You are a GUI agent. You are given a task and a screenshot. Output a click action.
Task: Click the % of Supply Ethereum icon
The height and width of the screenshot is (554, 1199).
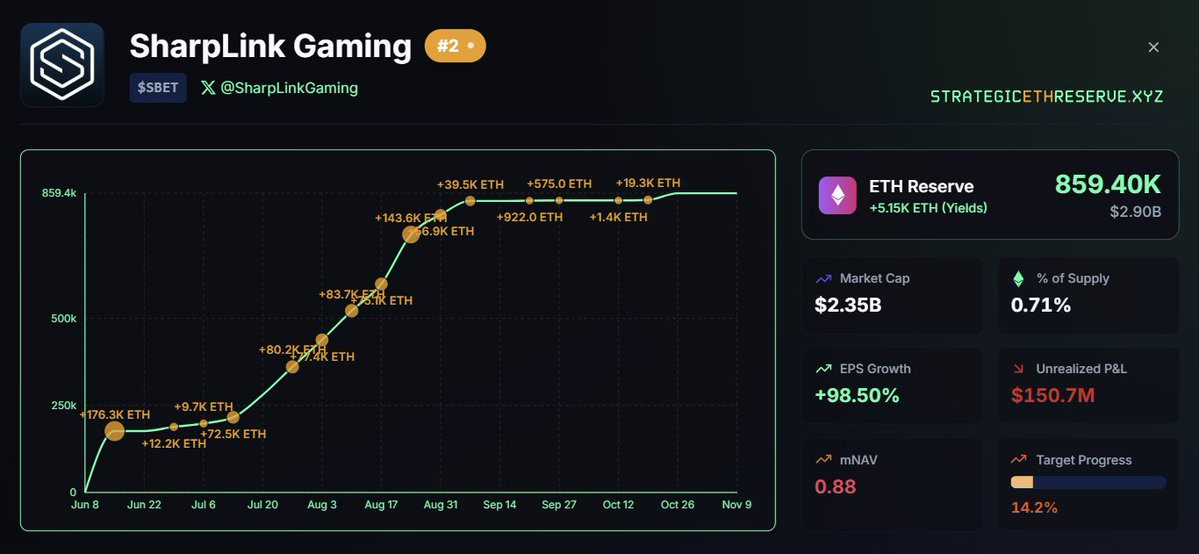(x=1019, y=279)
